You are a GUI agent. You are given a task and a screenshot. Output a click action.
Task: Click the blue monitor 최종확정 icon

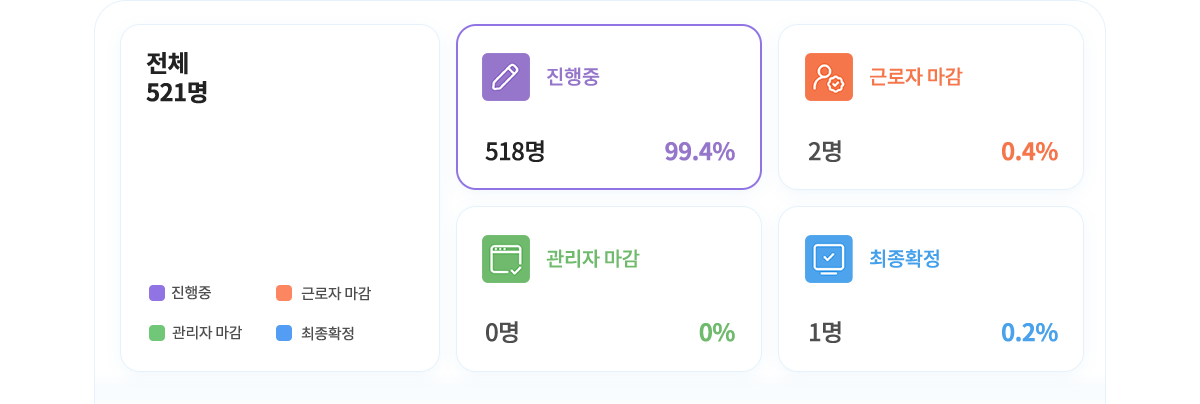pyautogui.click(x=829, y=259)
